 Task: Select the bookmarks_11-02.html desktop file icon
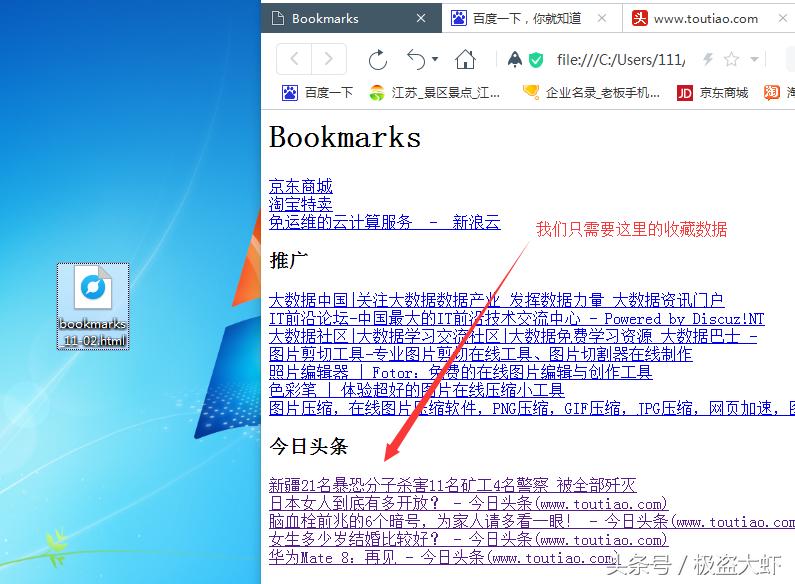93,306
